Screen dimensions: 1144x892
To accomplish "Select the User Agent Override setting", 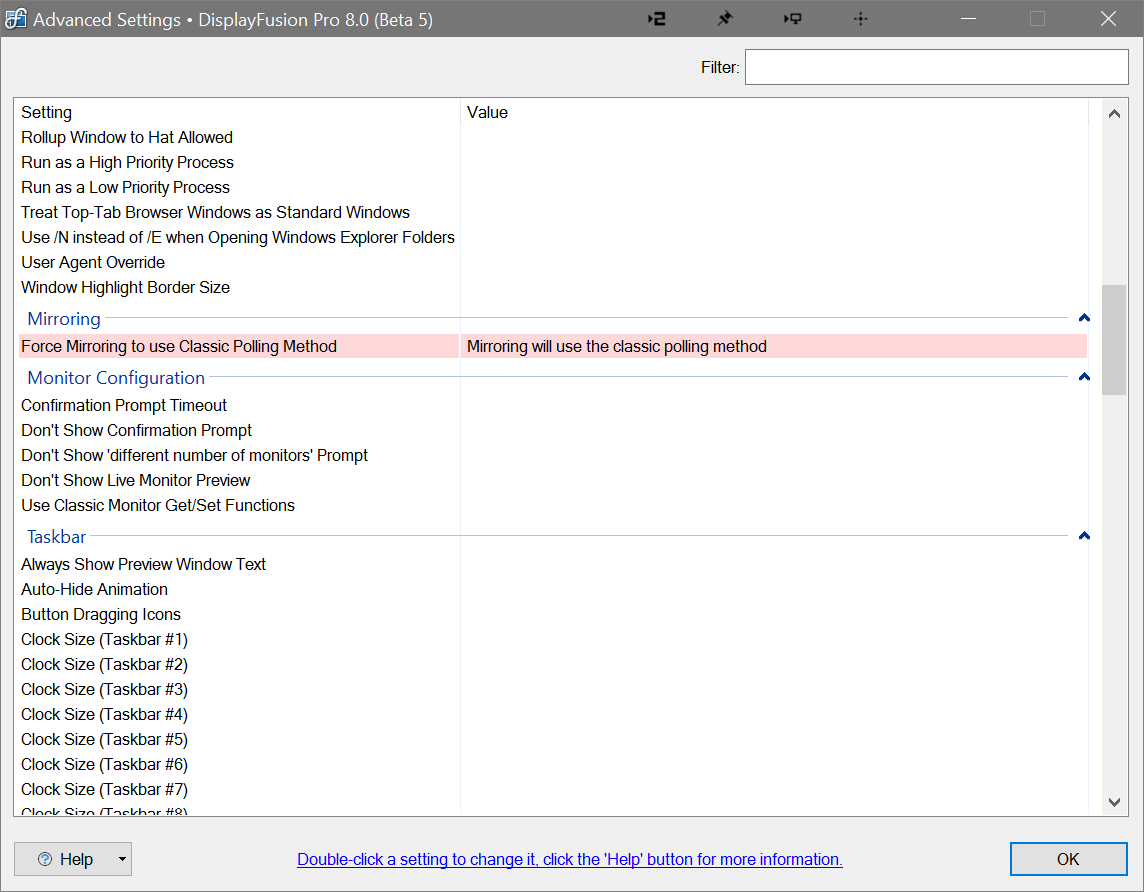I will pyautogui.click(x=93, y=262).
